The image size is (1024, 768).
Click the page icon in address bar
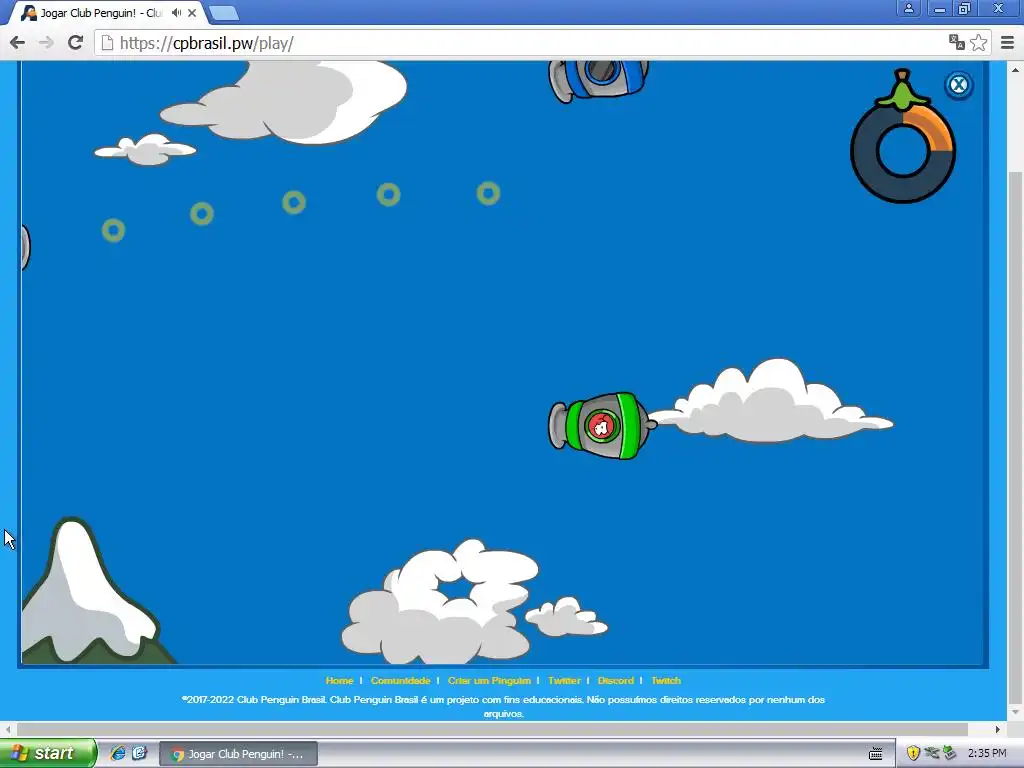click(x=108, y=43)
